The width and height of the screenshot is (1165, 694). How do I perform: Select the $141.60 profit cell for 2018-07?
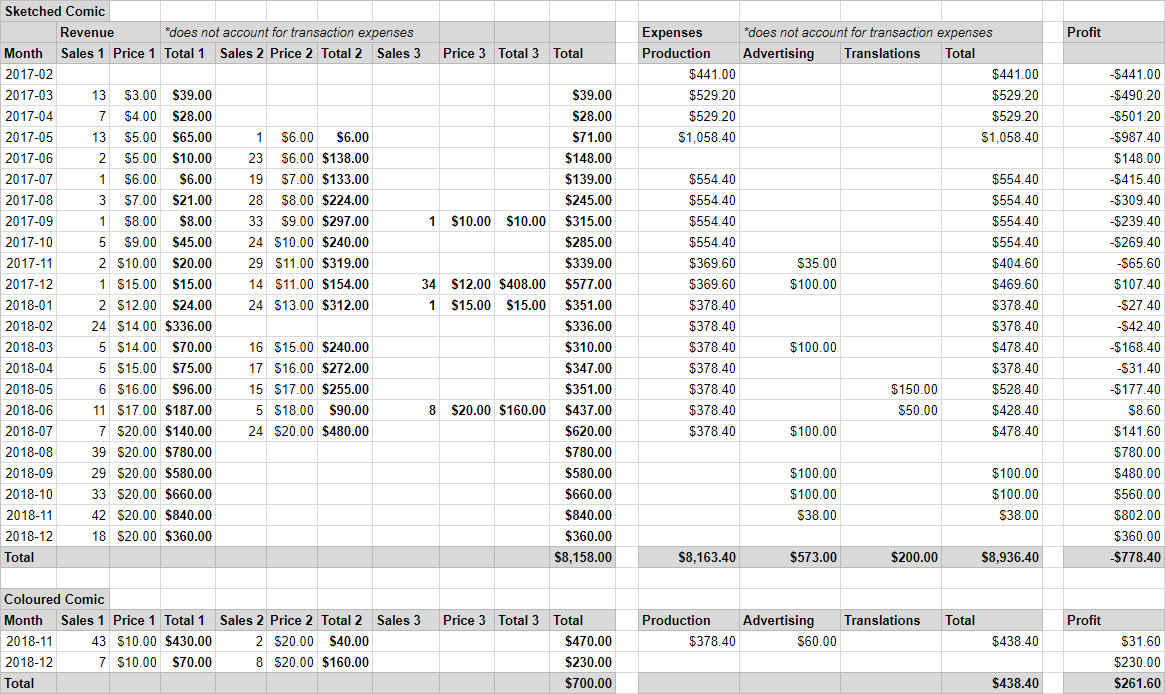(x=1114, y=431)
